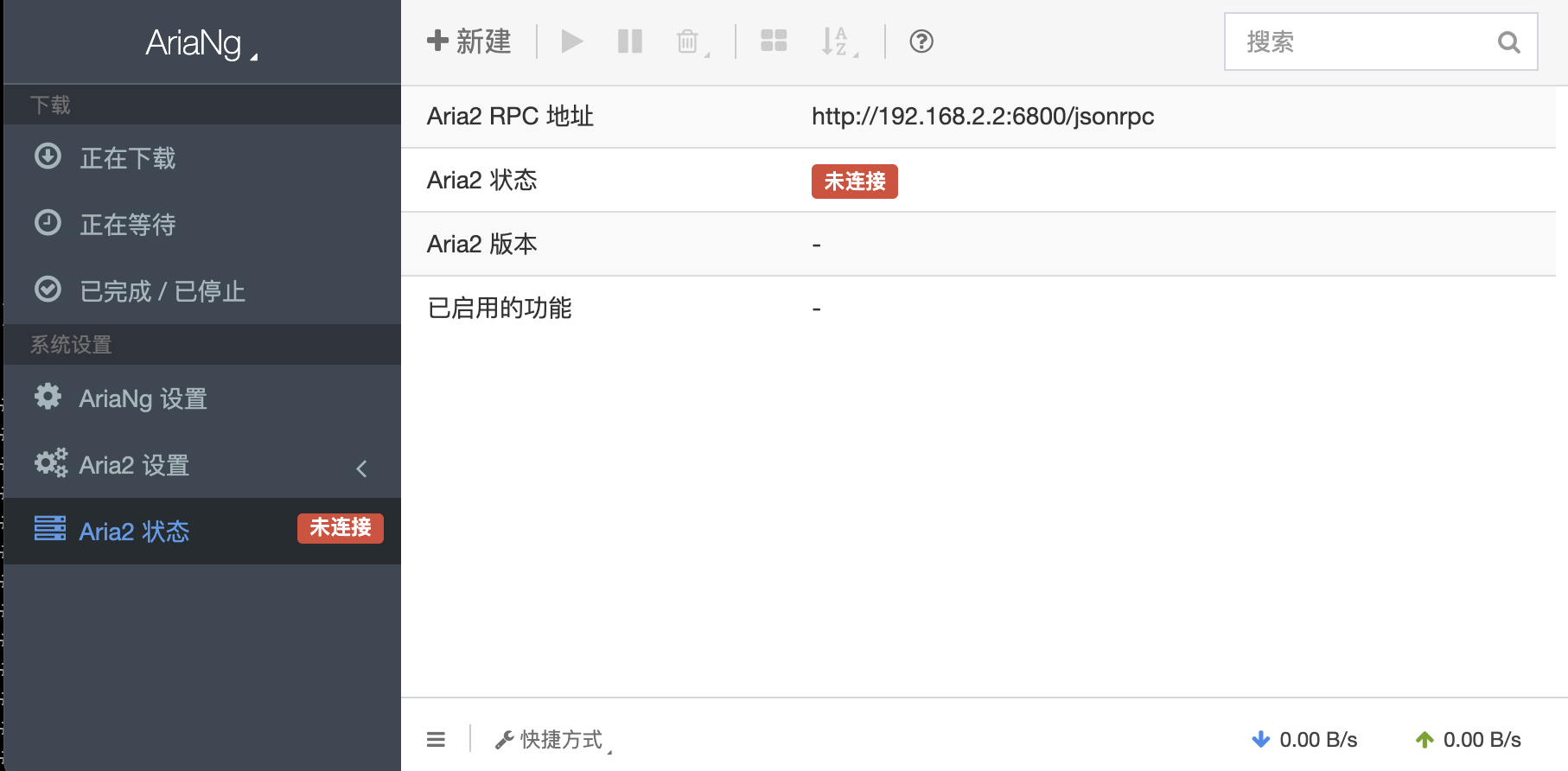Click the 已启用的功能 label
This screenshot has height=771, width=1568.
[x=500, y=309]
